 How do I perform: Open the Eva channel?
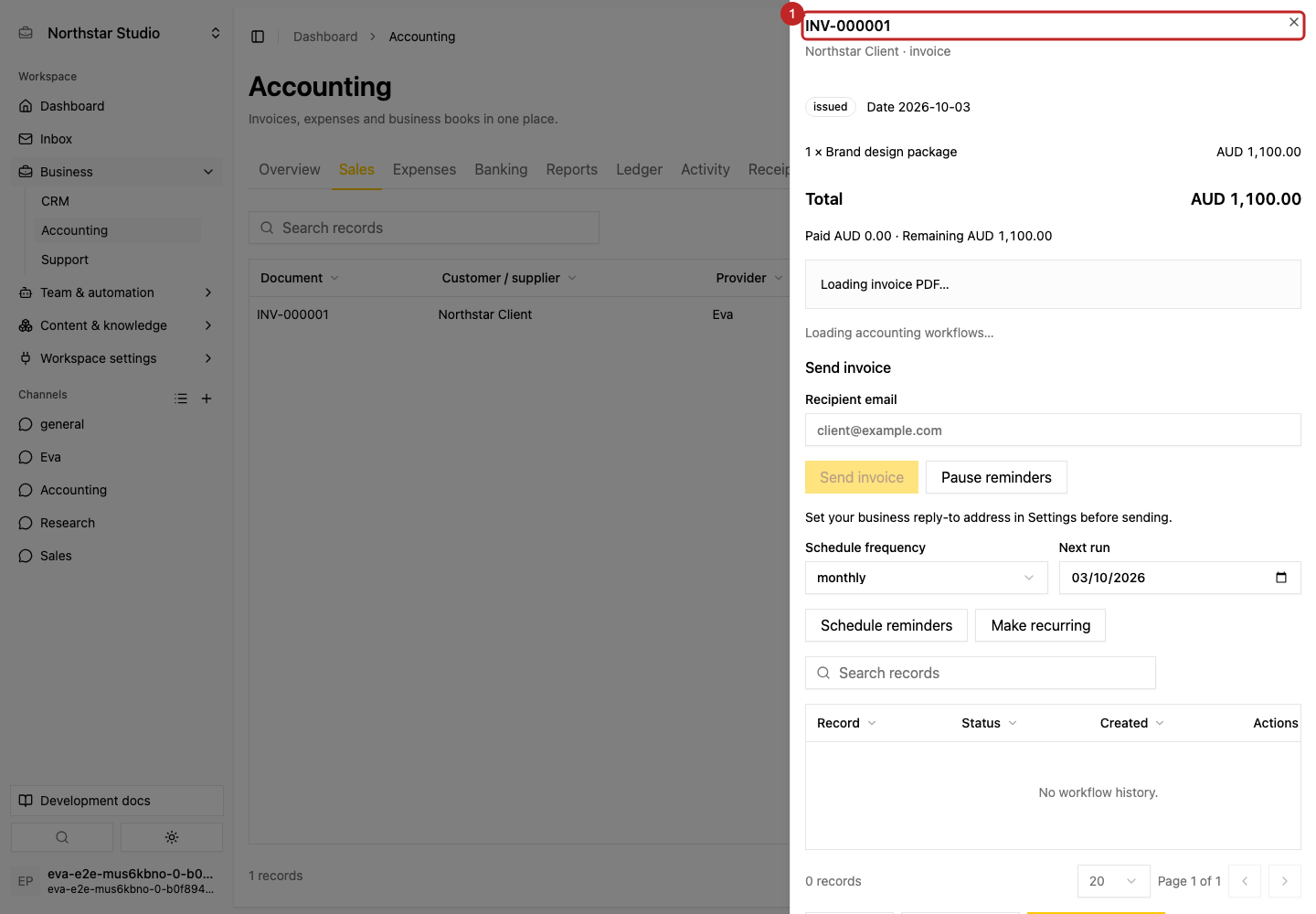click(117, 457)
